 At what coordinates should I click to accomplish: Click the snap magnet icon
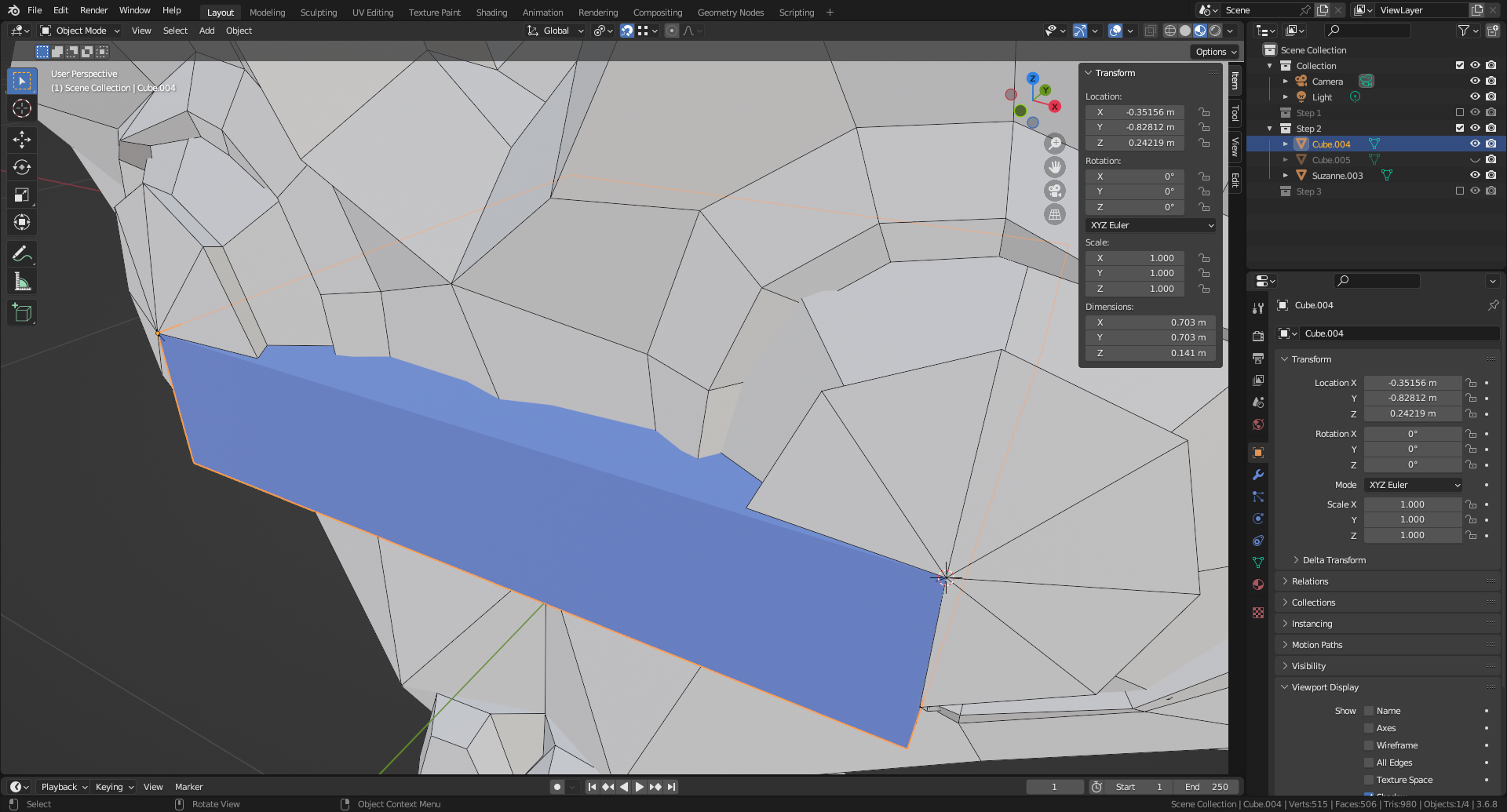626,31
